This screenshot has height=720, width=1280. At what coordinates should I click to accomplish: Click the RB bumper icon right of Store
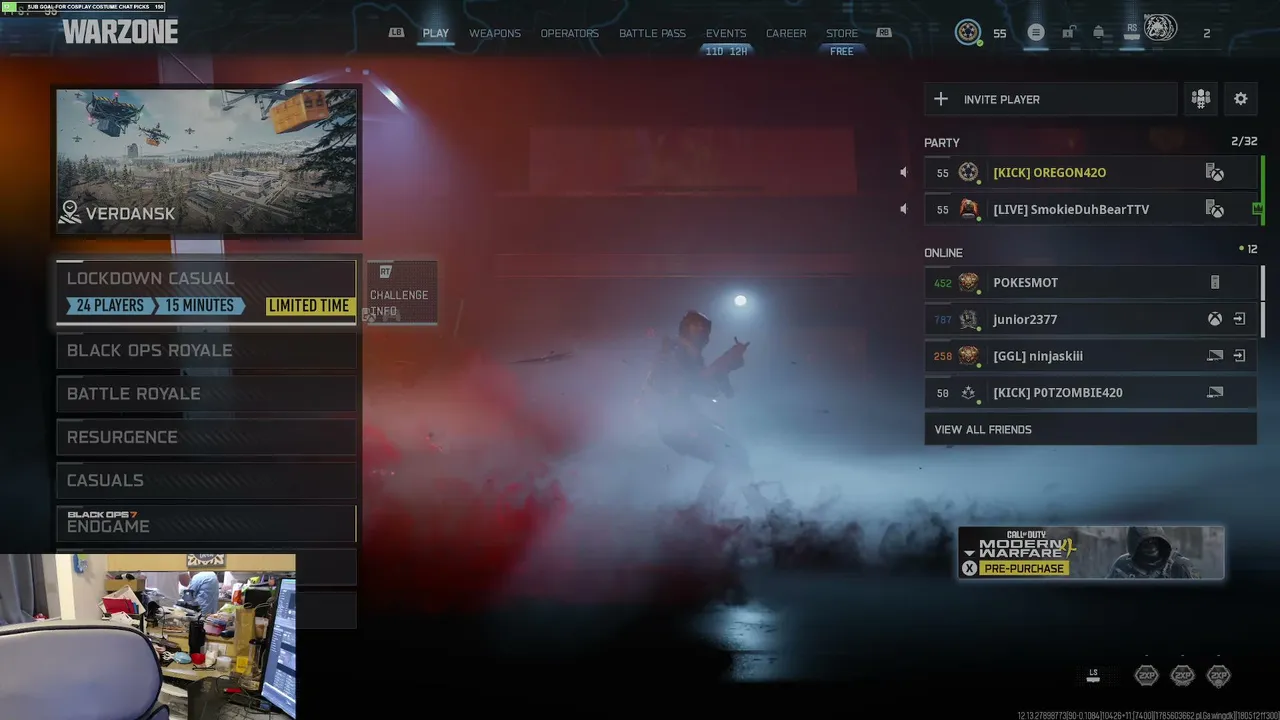tap(884, 33)
